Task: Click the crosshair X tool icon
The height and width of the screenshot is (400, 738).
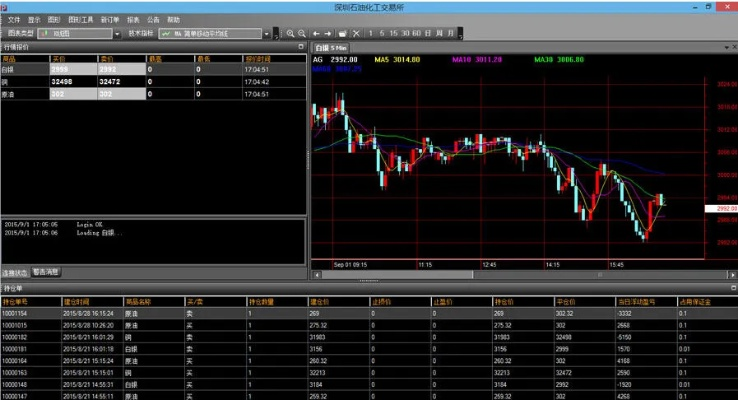Action: pyautogui.click(x=356, y=33)
